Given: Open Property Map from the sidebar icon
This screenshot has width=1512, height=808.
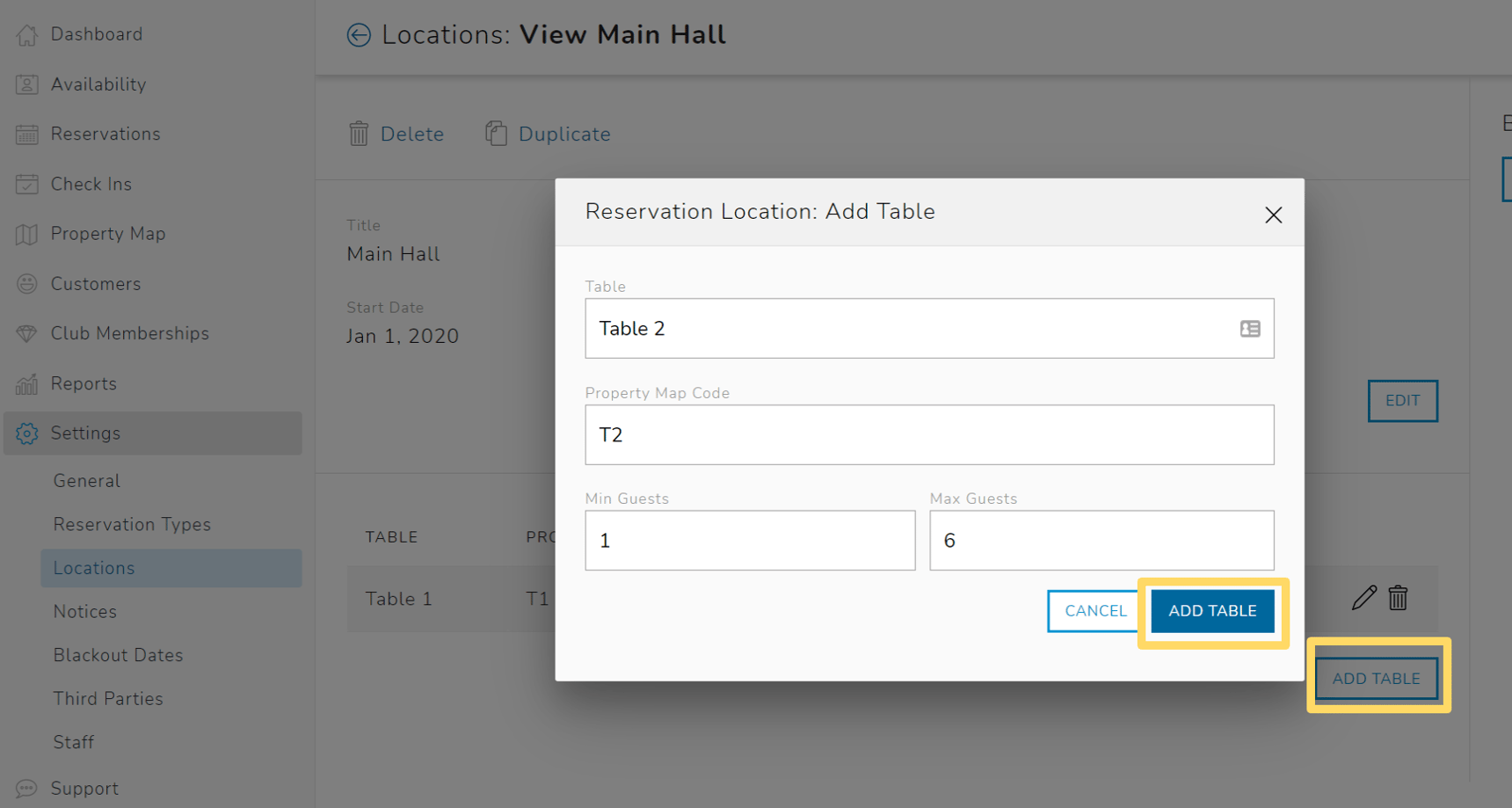Looking at the screenshot, I should 26,233.
